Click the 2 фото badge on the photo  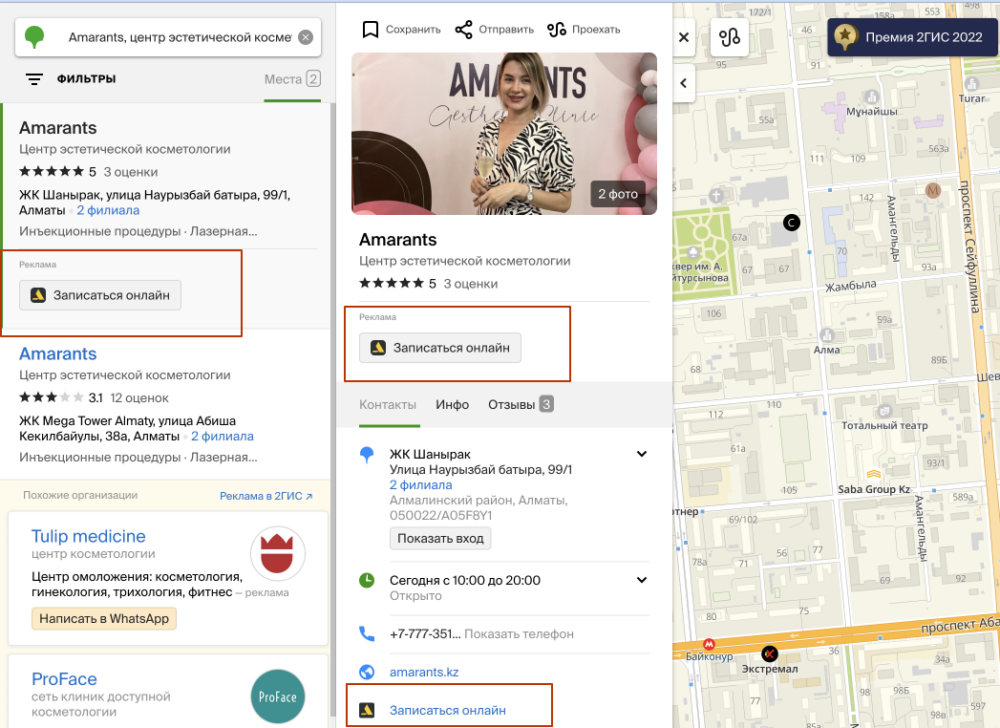[617, 194]
